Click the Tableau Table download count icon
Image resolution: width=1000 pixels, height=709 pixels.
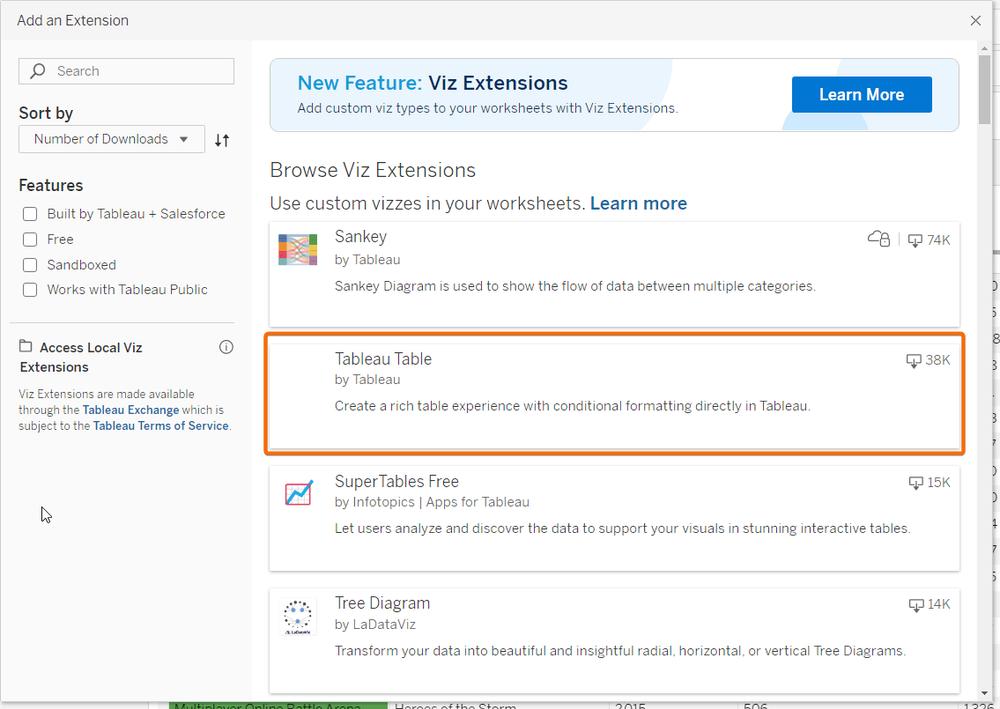(x=913, y=360)
